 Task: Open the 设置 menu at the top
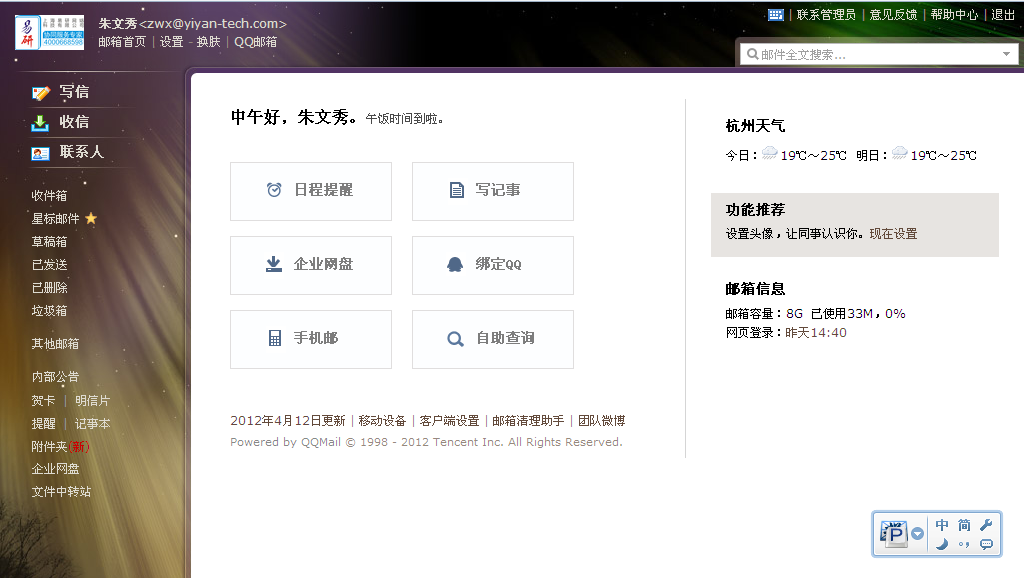click(x=170, y=42)
